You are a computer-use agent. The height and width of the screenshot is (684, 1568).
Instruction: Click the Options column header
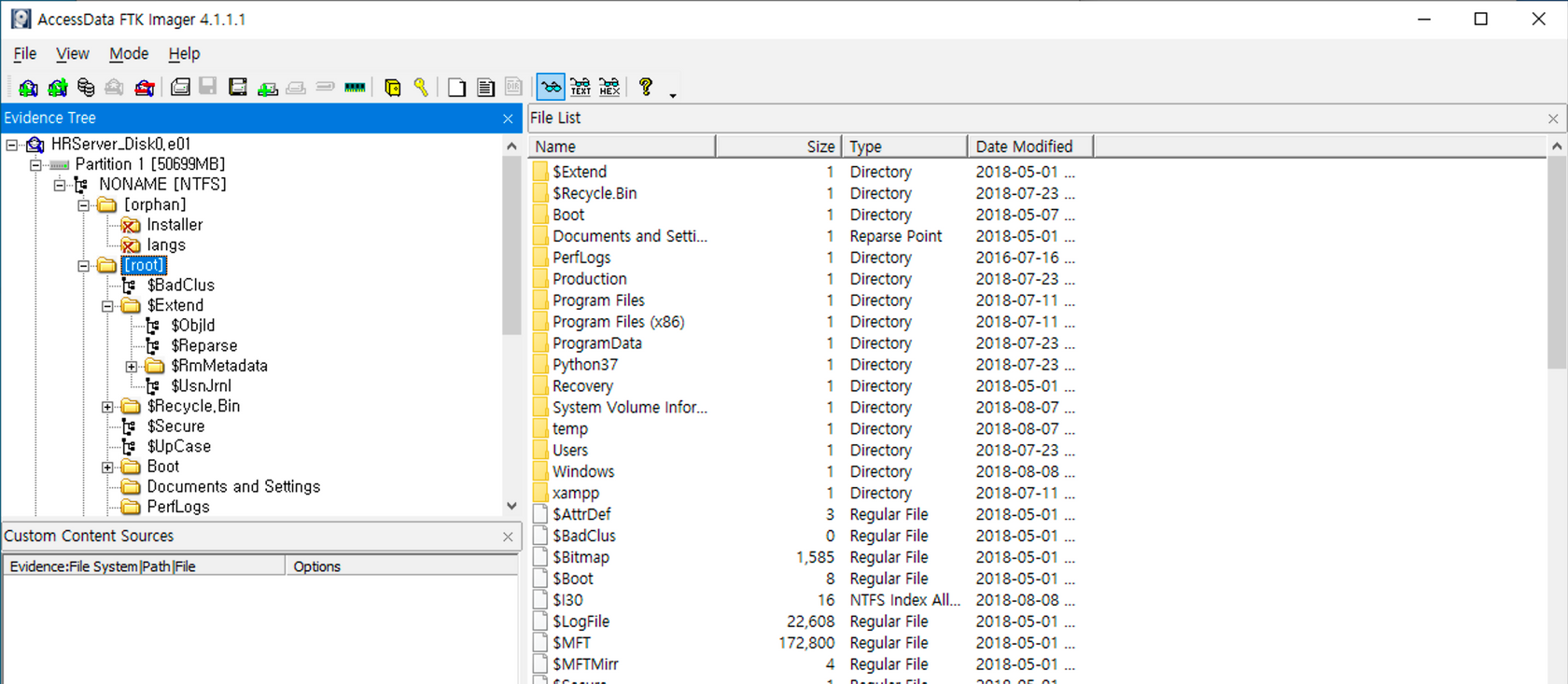pos(401,566)
